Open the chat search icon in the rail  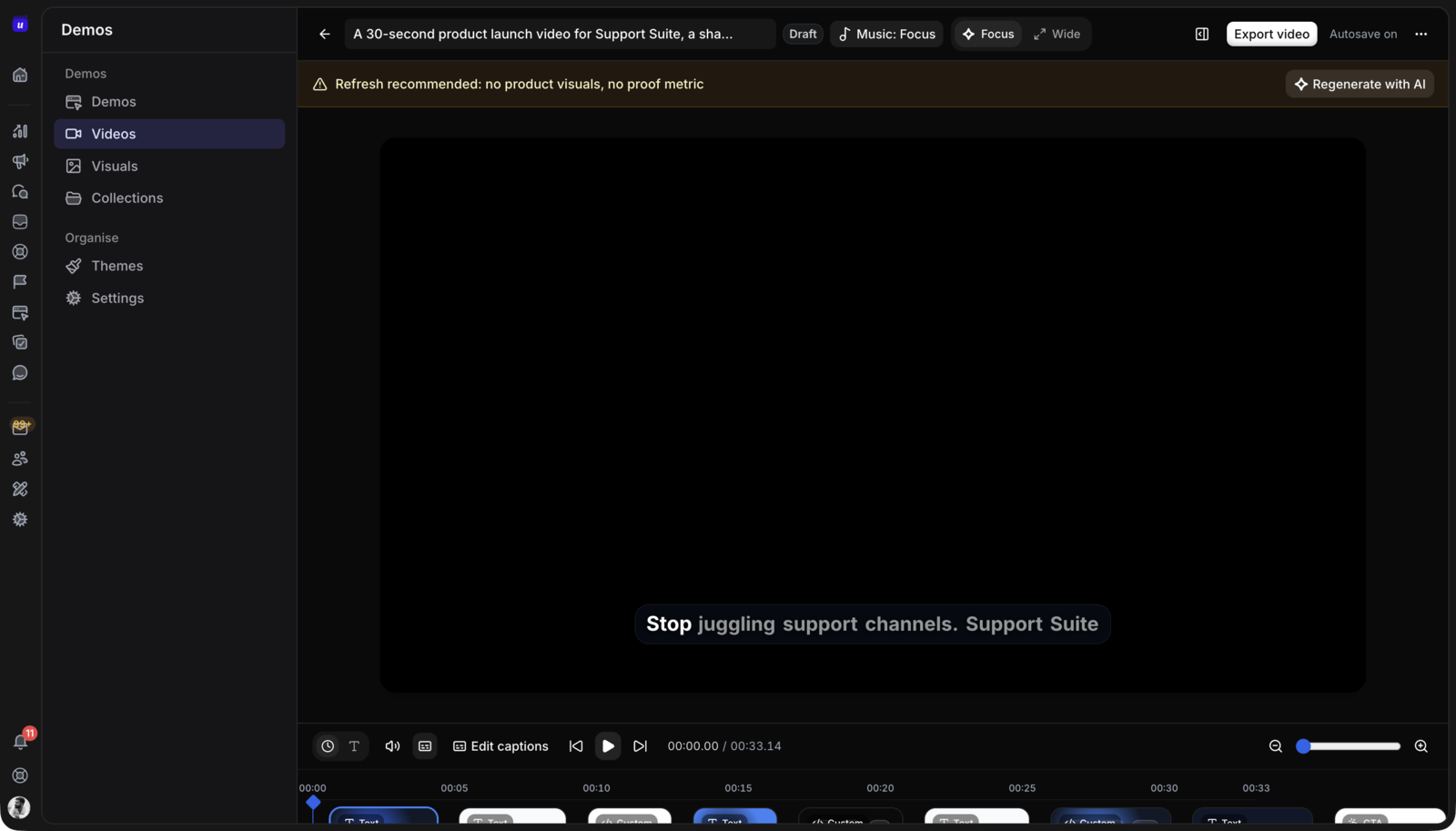20,192
